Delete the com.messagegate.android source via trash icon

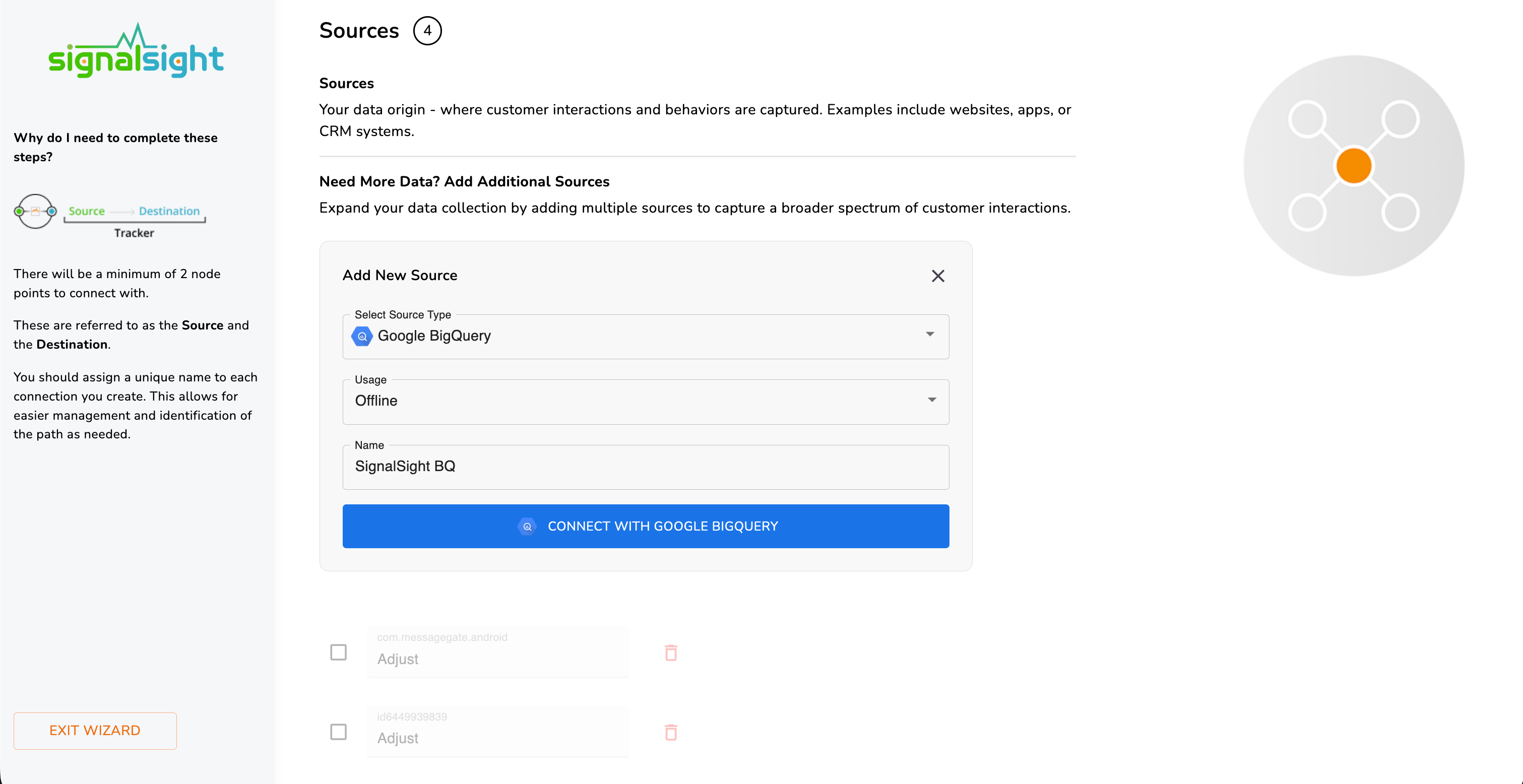coord(671,652)
